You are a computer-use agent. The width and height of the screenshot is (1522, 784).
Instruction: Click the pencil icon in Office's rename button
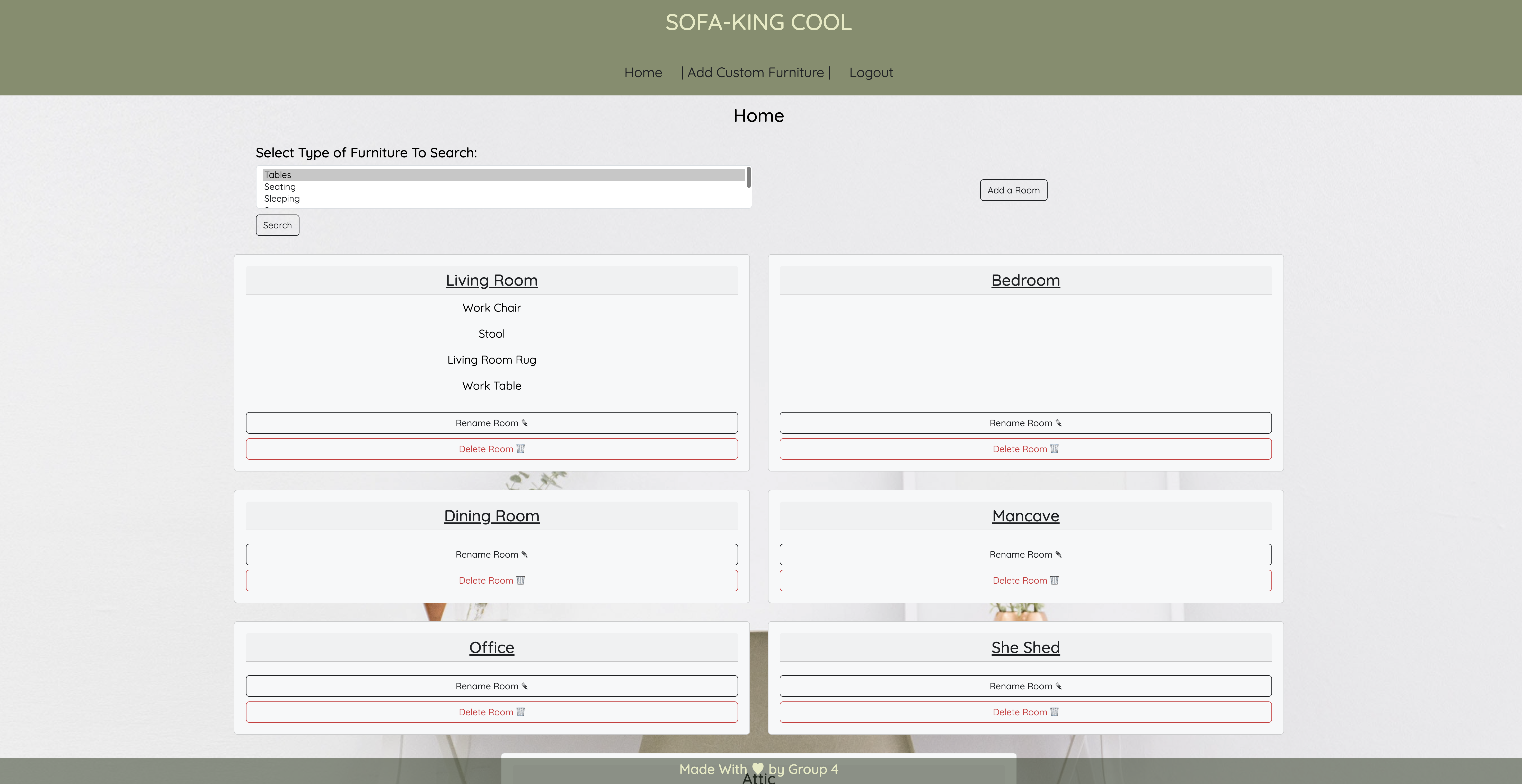pyautogui.click(x=525, y=686)
